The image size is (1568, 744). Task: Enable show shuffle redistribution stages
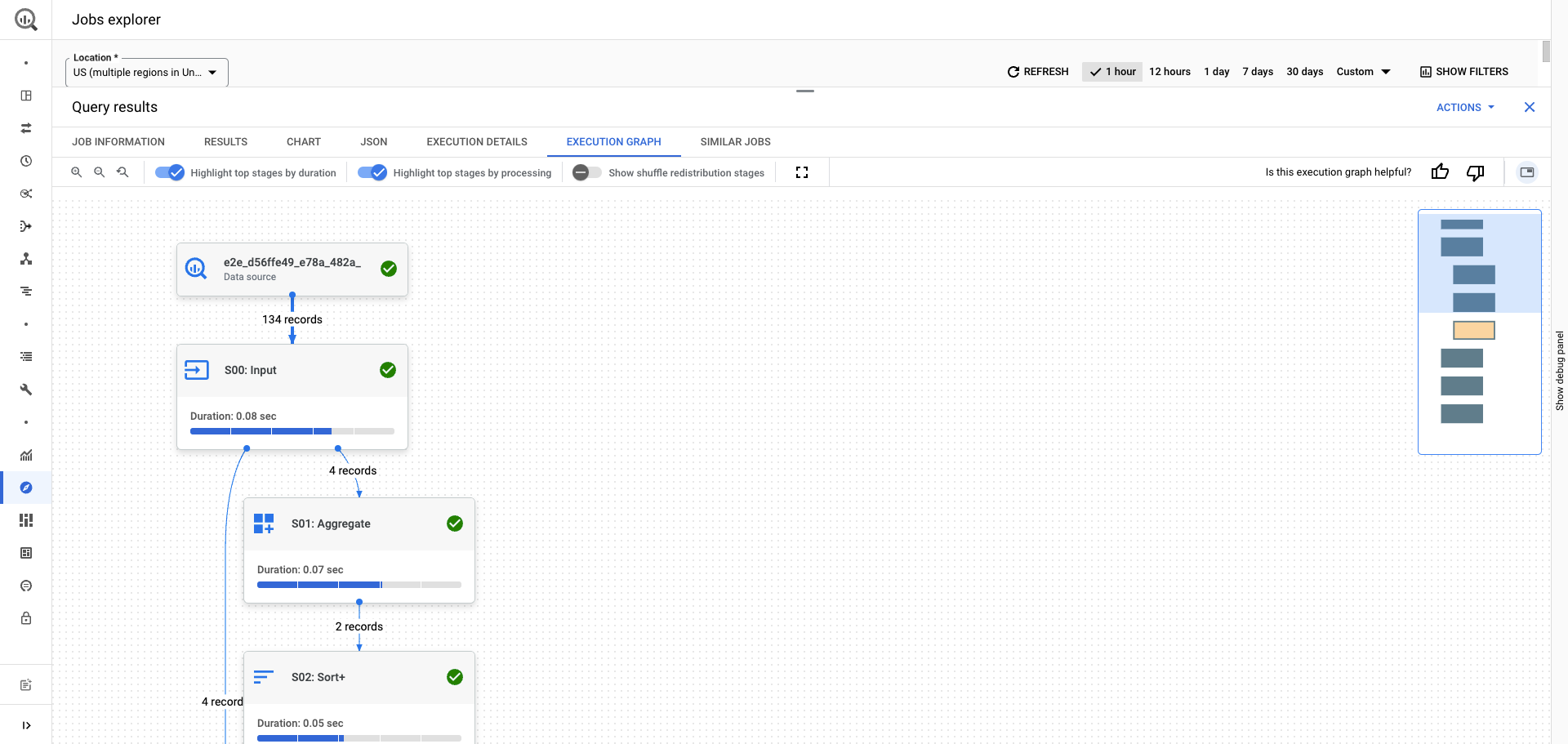pos(586,172)
